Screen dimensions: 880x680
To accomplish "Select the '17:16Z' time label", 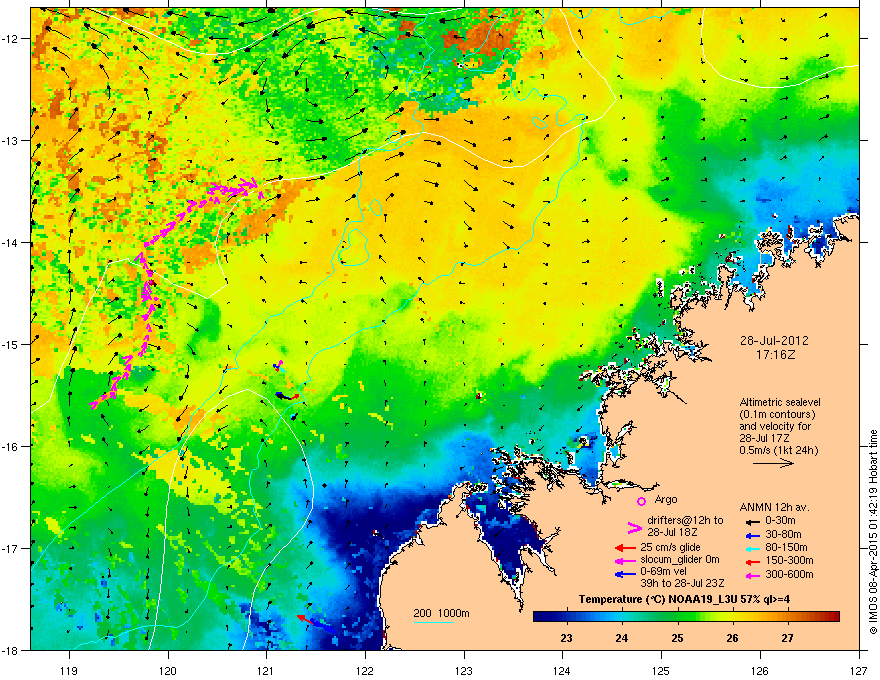I will [775, 355].
